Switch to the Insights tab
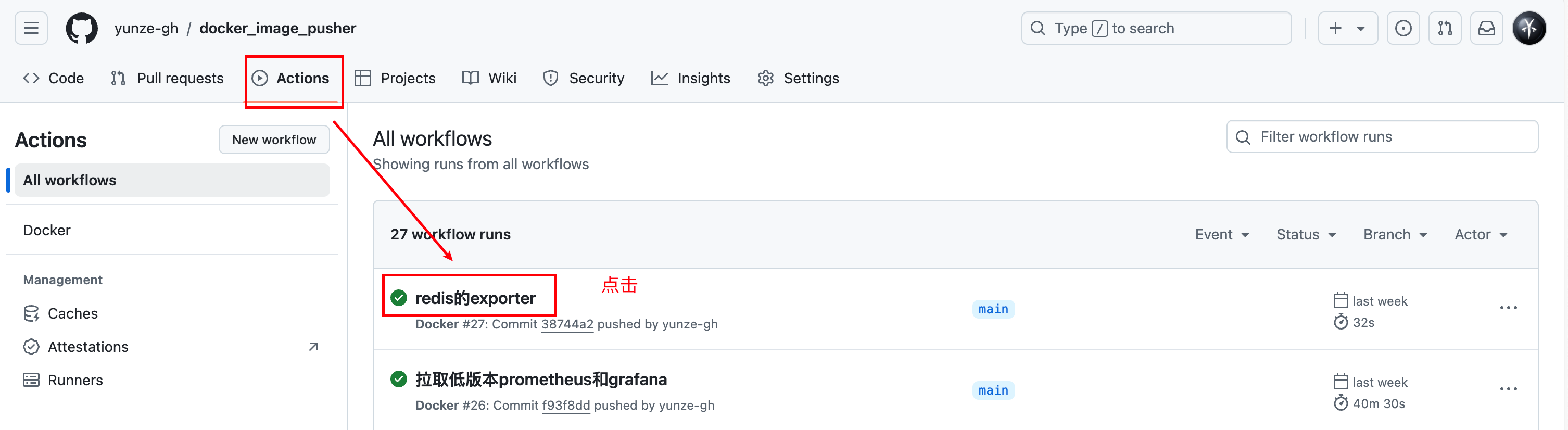The image size is (1568, 430). (x=690, y=79)
